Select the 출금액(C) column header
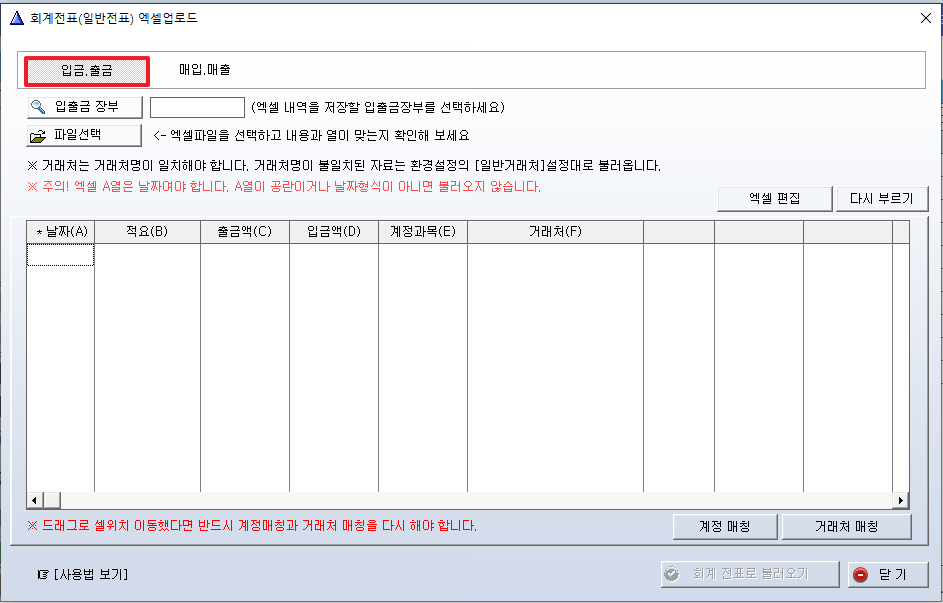Viewport: 943px width, 603px height. pos(245,232)
